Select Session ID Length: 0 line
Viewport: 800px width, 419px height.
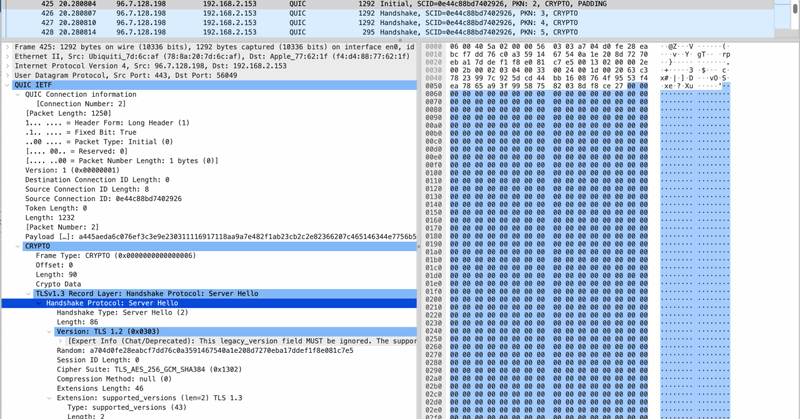97,360
